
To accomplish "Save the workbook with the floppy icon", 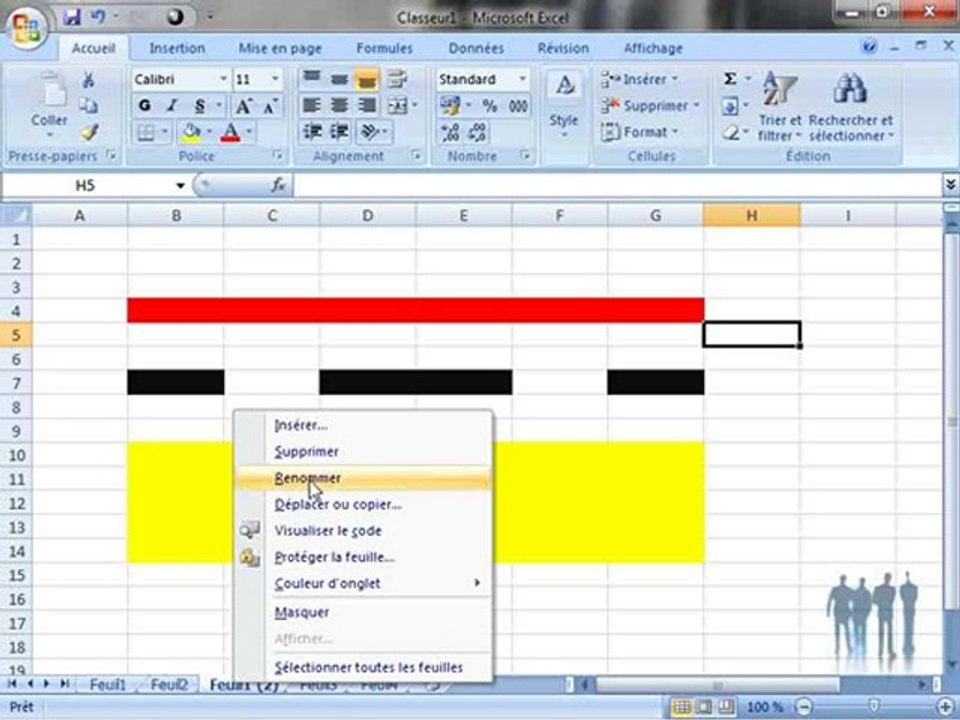I will (72, 17).
